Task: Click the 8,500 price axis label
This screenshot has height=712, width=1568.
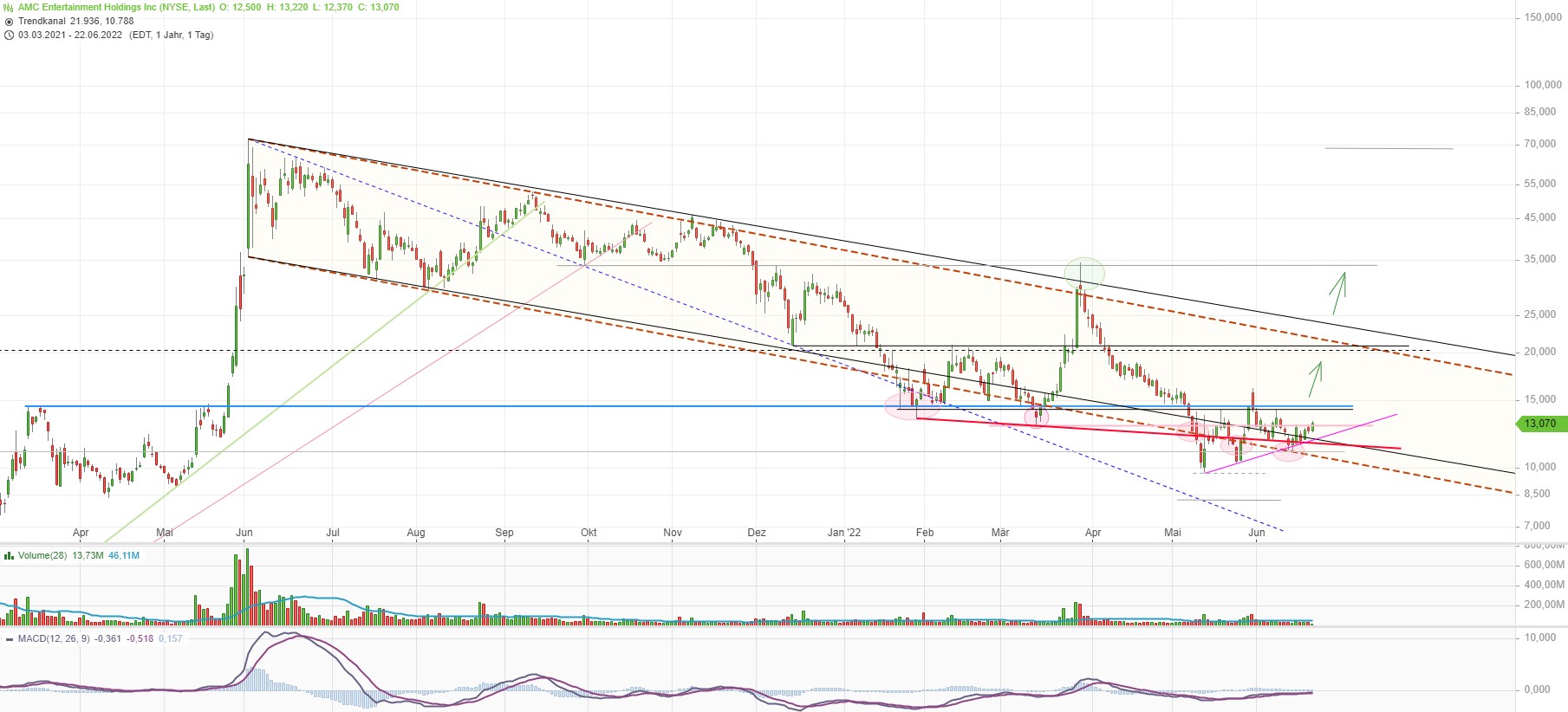Action: tap(1538, 494)
